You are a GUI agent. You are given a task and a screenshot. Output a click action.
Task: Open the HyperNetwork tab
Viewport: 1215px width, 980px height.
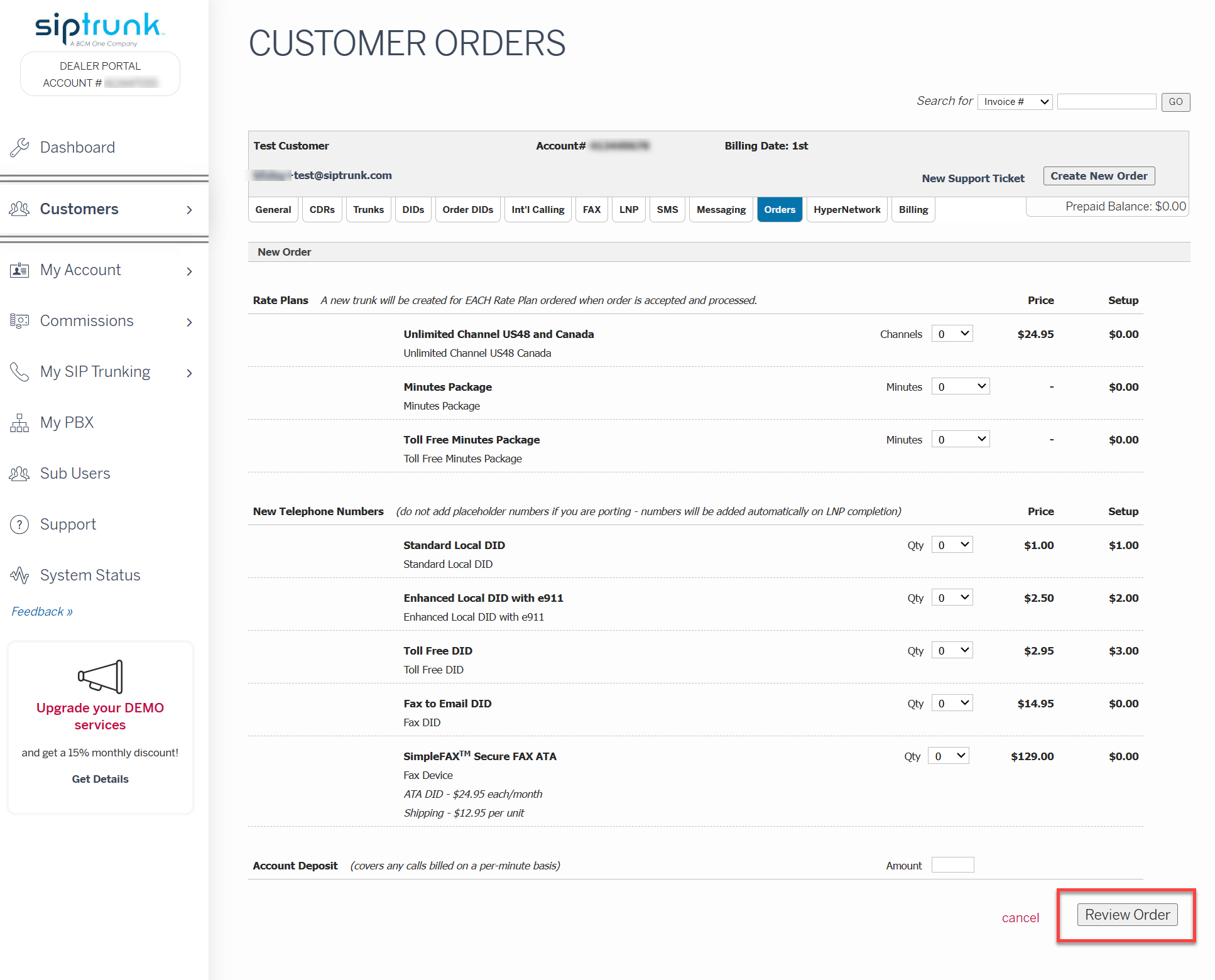click(847, 210)
